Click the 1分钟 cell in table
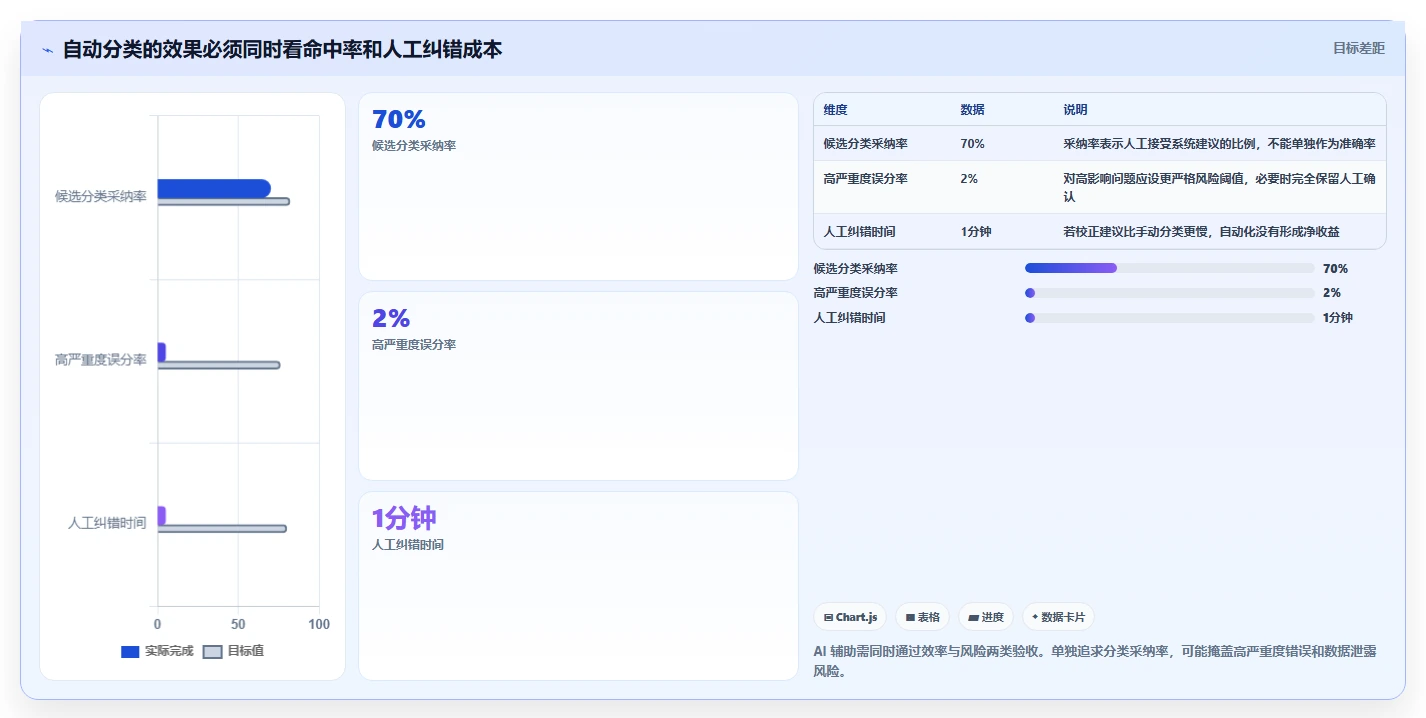This screenshot has height=718, width=1426. coord(975,232)
